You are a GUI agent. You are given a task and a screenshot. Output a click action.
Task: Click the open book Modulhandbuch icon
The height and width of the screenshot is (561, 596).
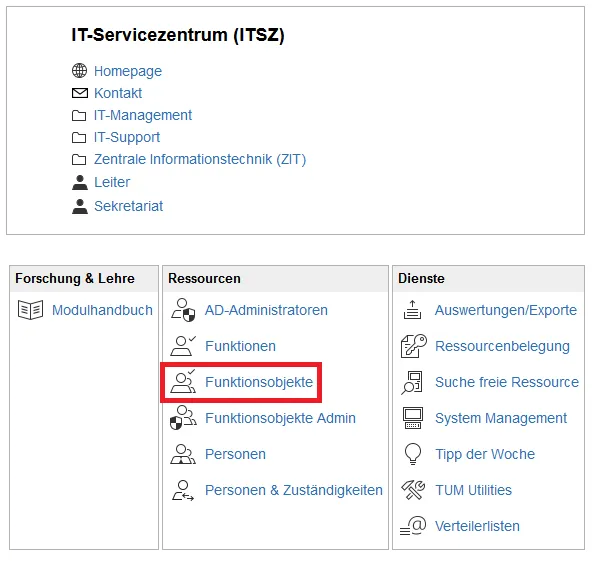(30, 310)
